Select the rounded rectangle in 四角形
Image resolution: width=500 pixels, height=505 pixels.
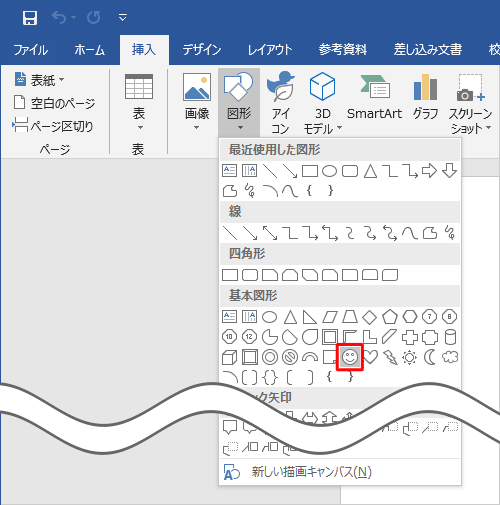[250, 275]
